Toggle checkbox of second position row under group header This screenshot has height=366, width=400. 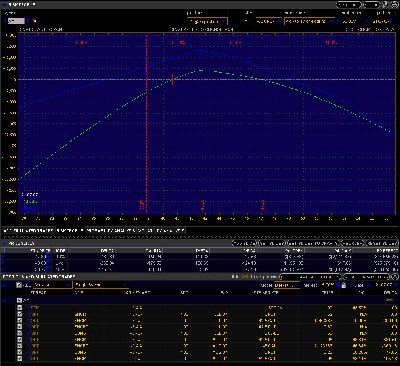(x=19, y=314)
